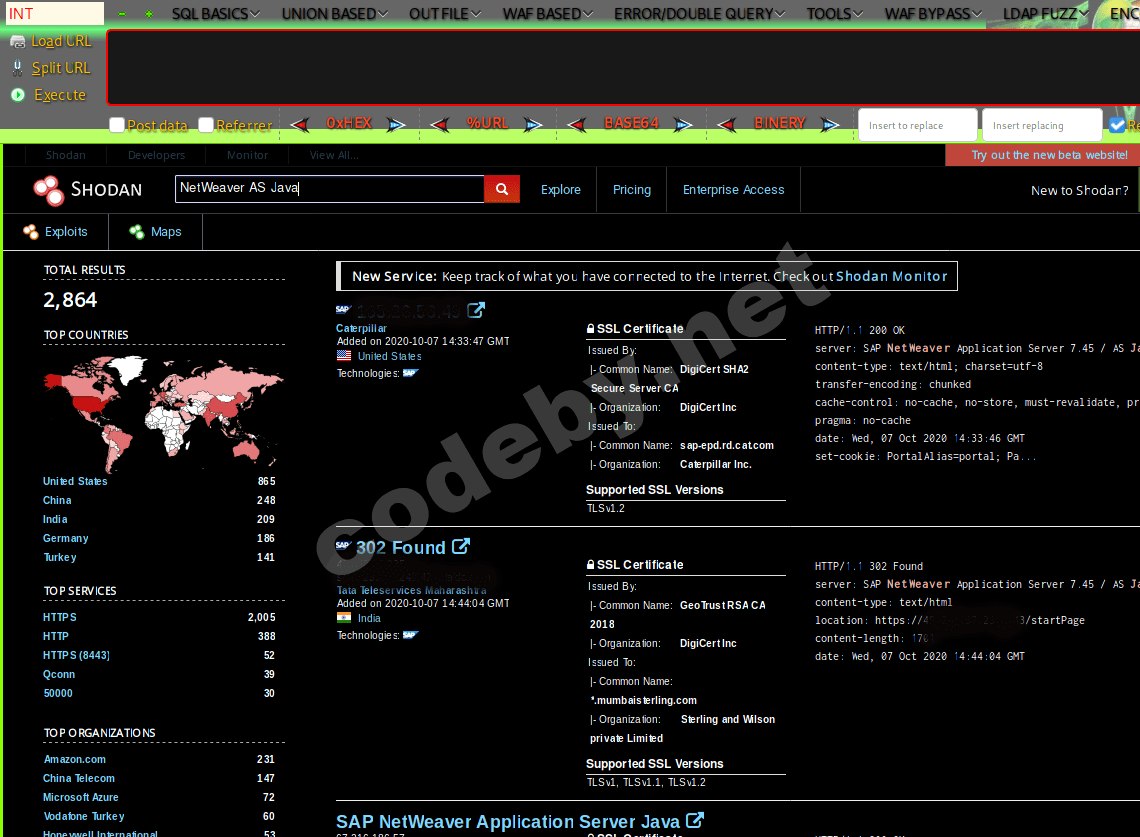Open the WAF BASED dropdown menu
The image size is (1140, 837).
[x=548, y=14]
